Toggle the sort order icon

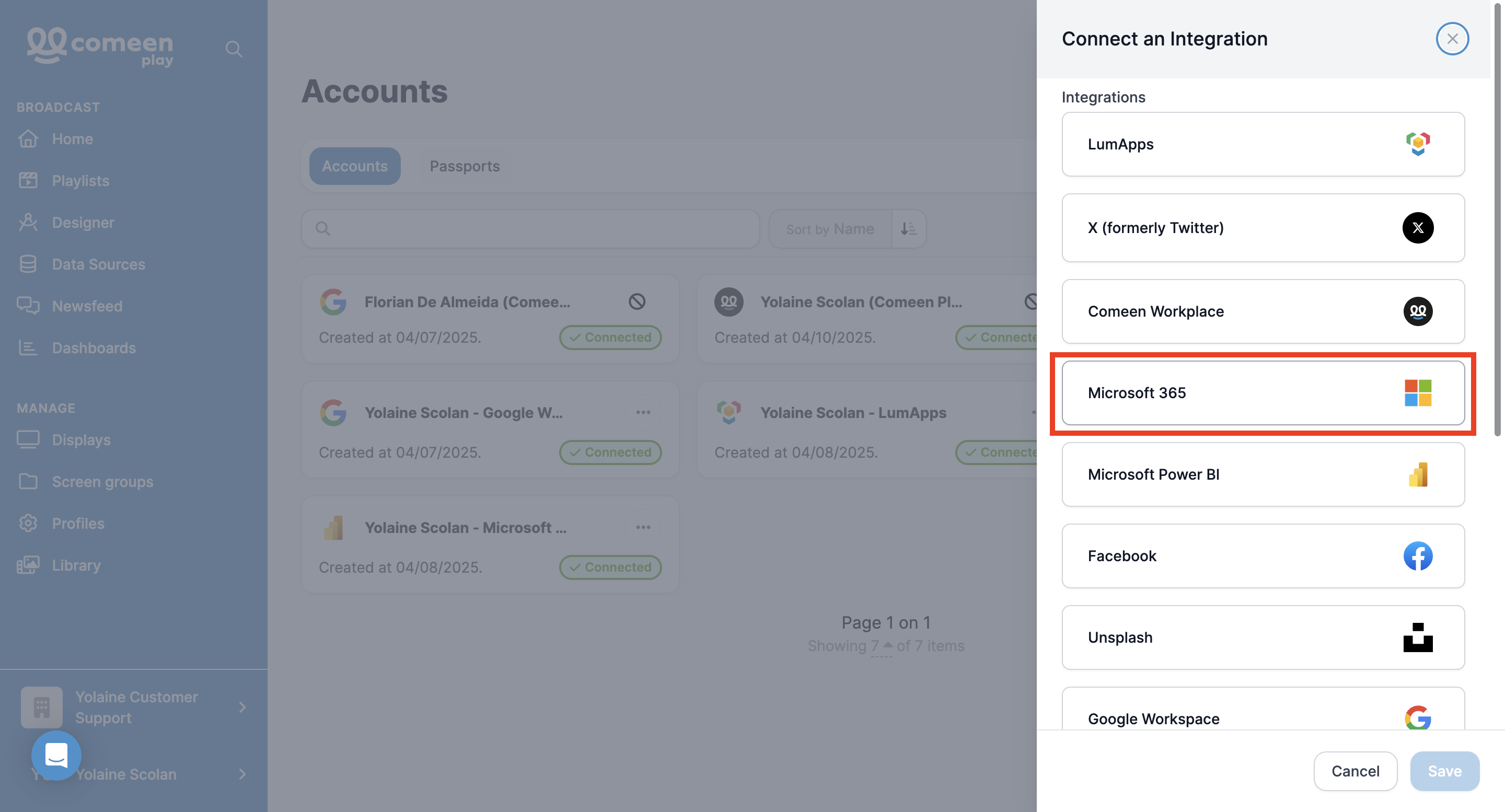pos(909,229)
